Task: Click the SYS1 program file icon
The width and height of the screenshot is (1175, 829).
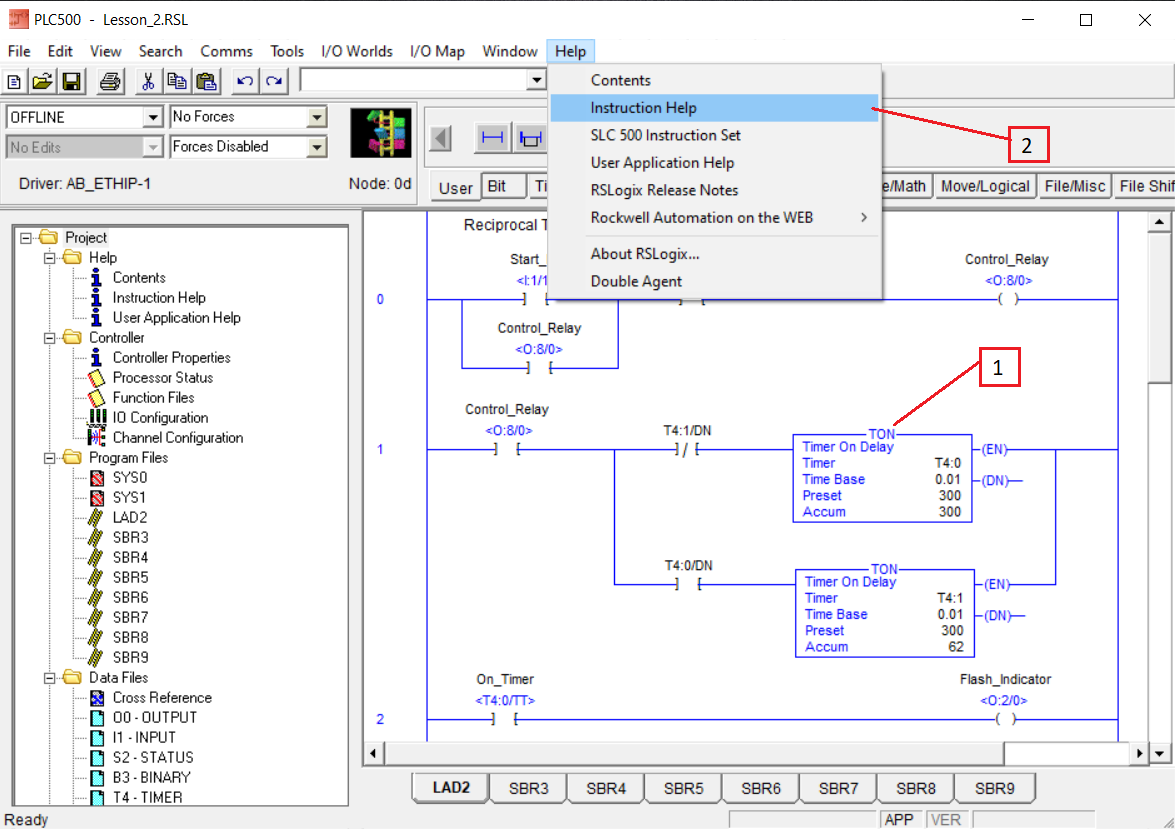Action: click(97, 498)
